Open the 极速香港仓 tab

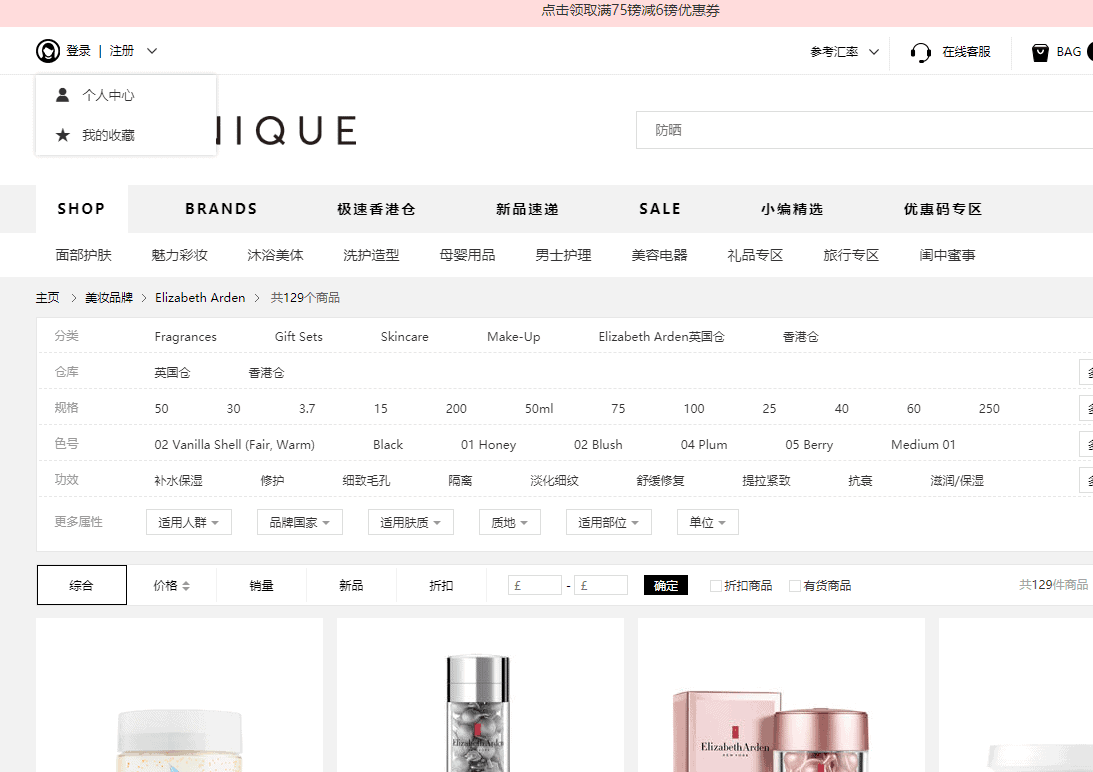click(376, 209)
